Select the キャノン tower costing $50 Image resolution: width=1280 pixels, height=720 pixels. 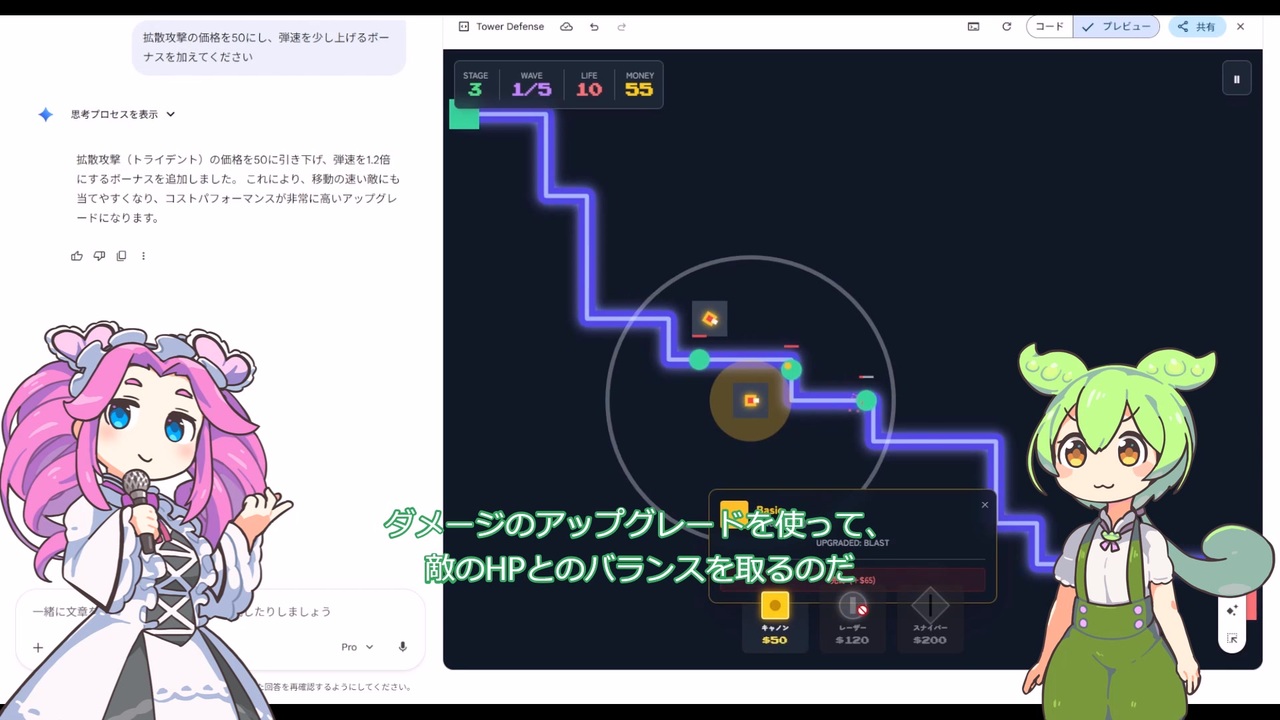coord(775,620)
